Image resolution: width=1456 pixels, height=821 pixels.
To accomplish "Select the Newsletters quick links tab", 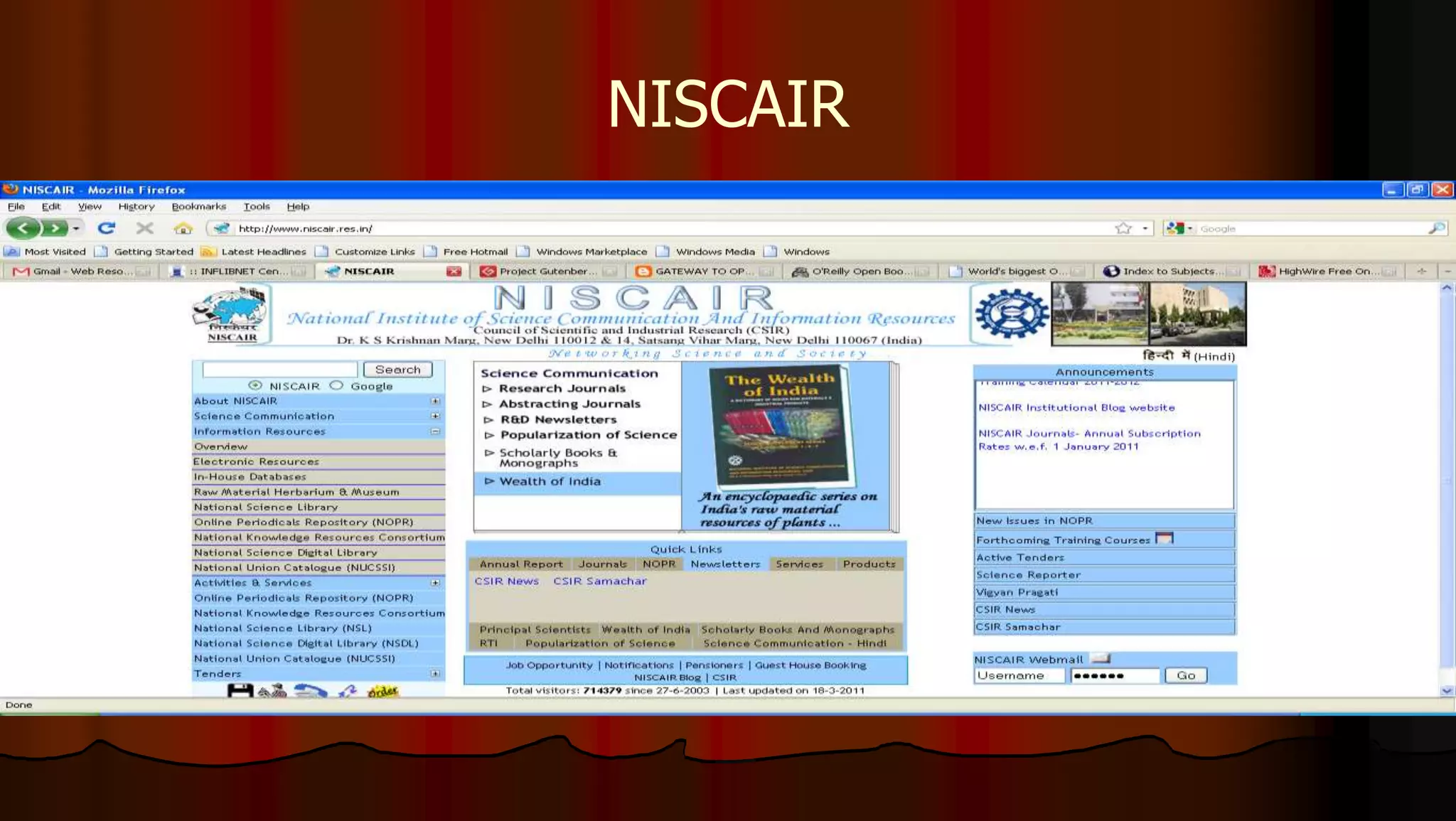I will tap(725, 564).
